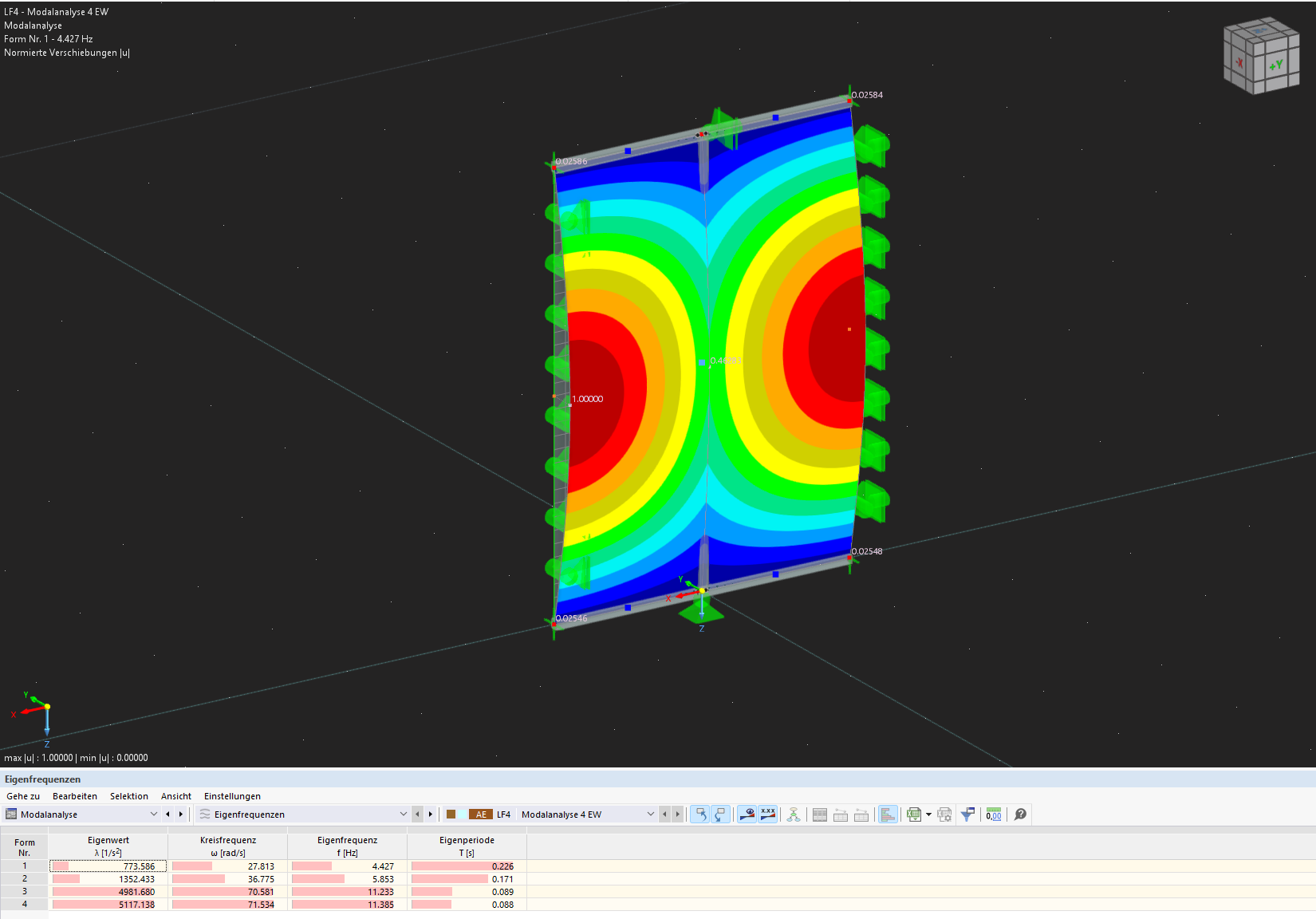
Task: Open the decimal places 0,00 settings icon
Action: tap(993, 814)
